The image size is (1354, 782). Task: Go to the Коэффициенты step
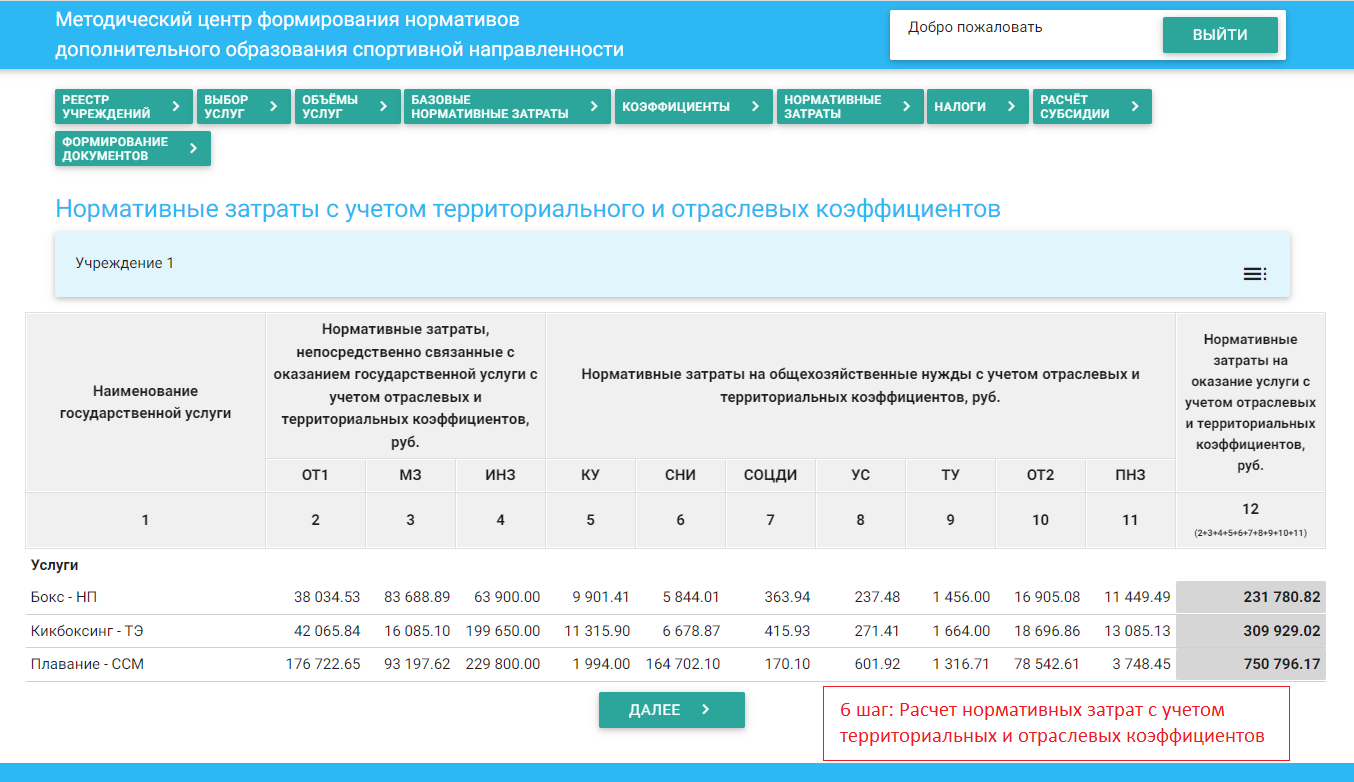point(676,107)
